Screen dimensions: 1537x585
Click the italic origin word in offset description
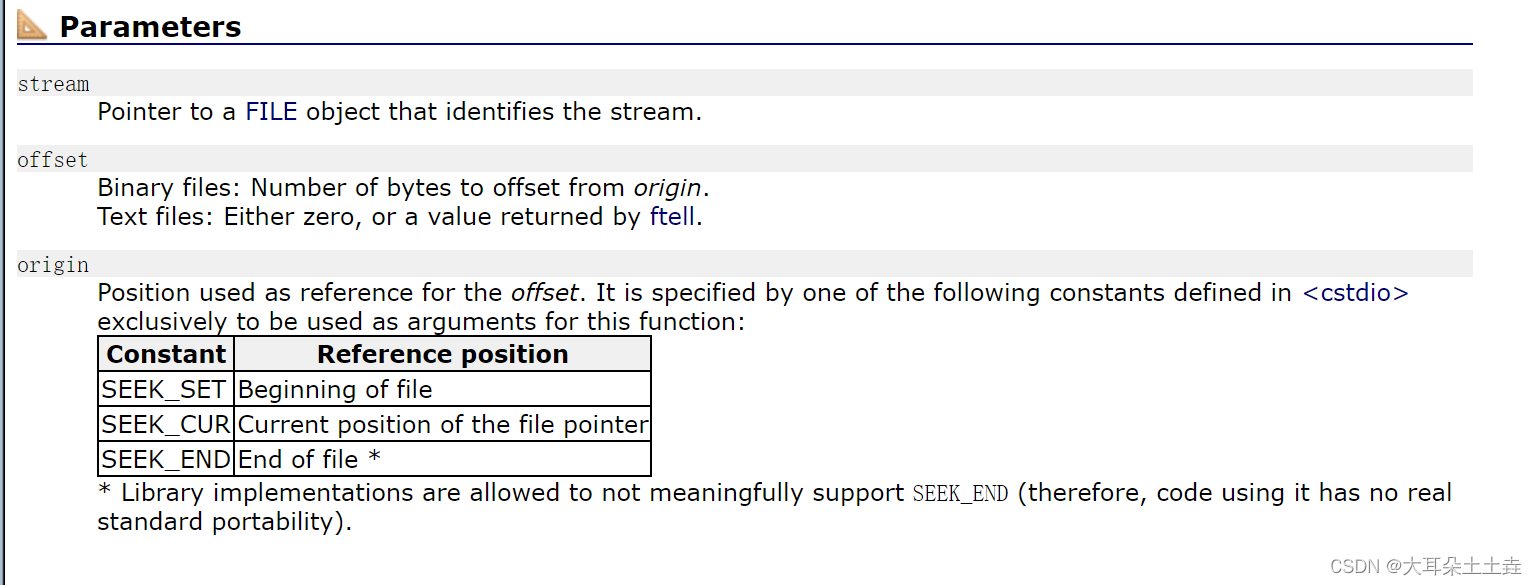point(668,188)
